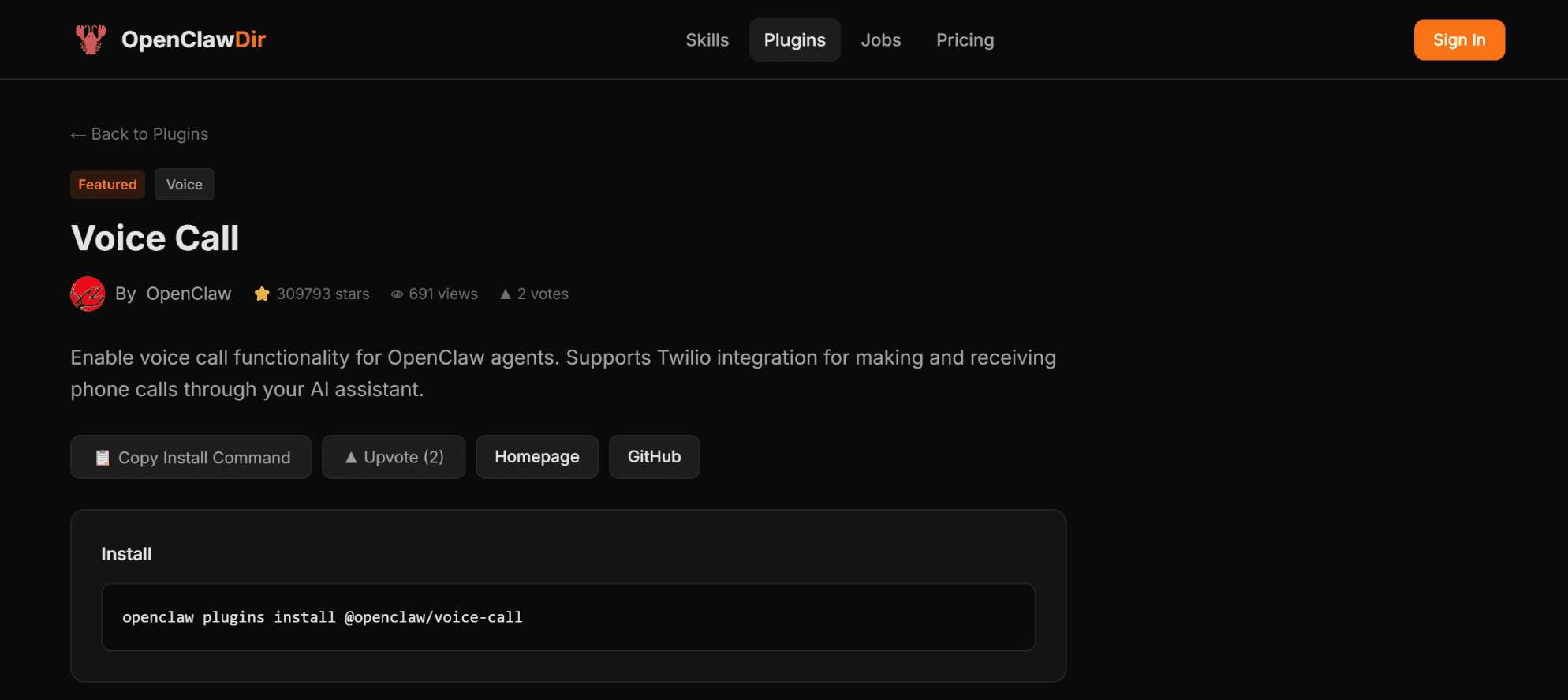This screenshot has height=700, width=1568.
Task: Open the plugin Homepage button
Action: click(537, 457)
